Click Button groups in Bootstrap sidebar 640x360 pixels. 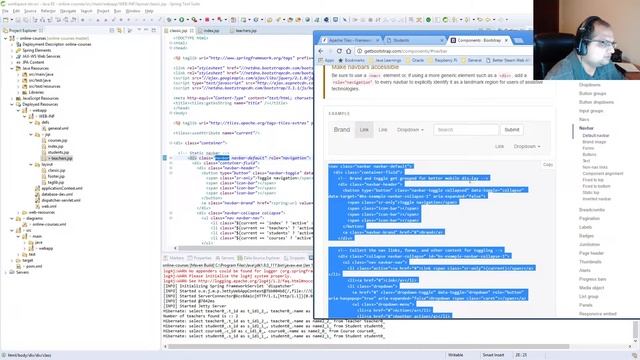pyautogui.click(x=592, y=93)
